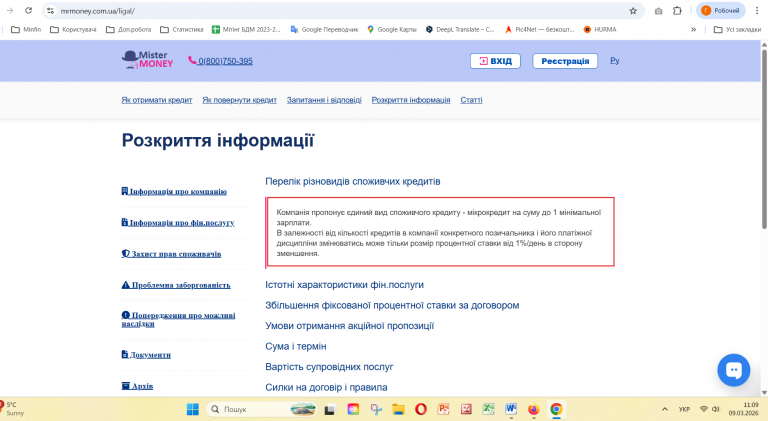Open the Статистика bookmark folder

tap(182, 29)
